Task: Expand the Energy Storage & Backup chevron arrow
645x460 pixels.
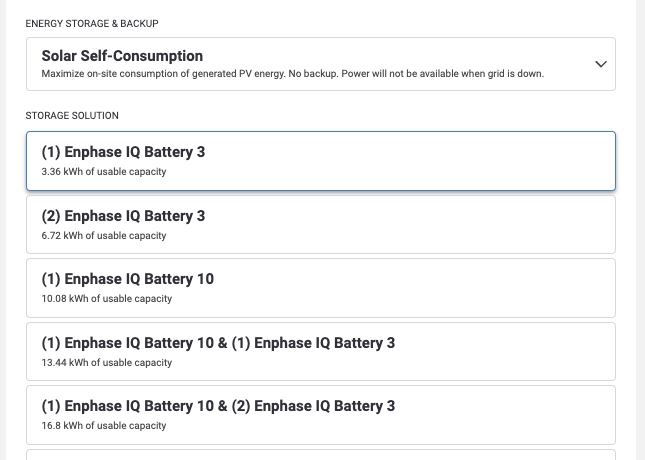Action: coord(601,64)
